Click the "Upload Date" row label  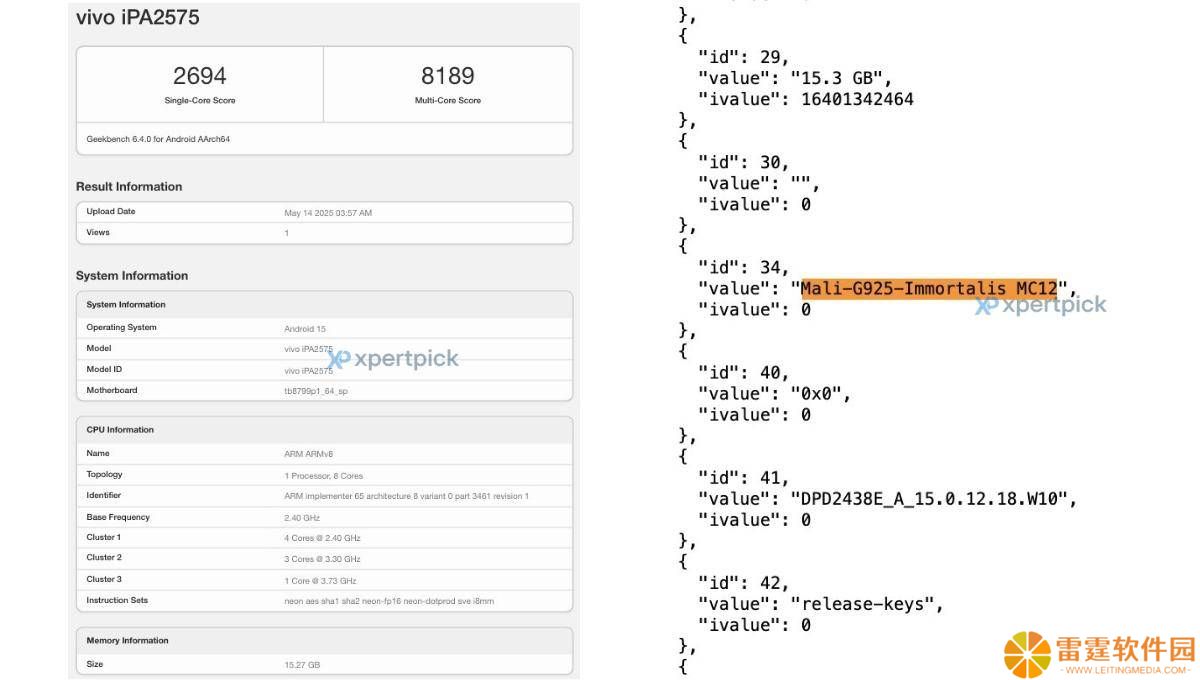(111, 212)
